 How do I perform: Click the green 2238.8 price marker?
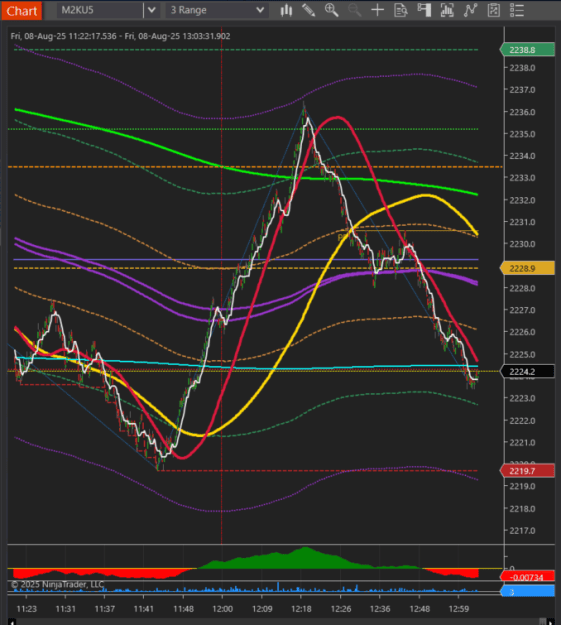click(x=527, y=50)
